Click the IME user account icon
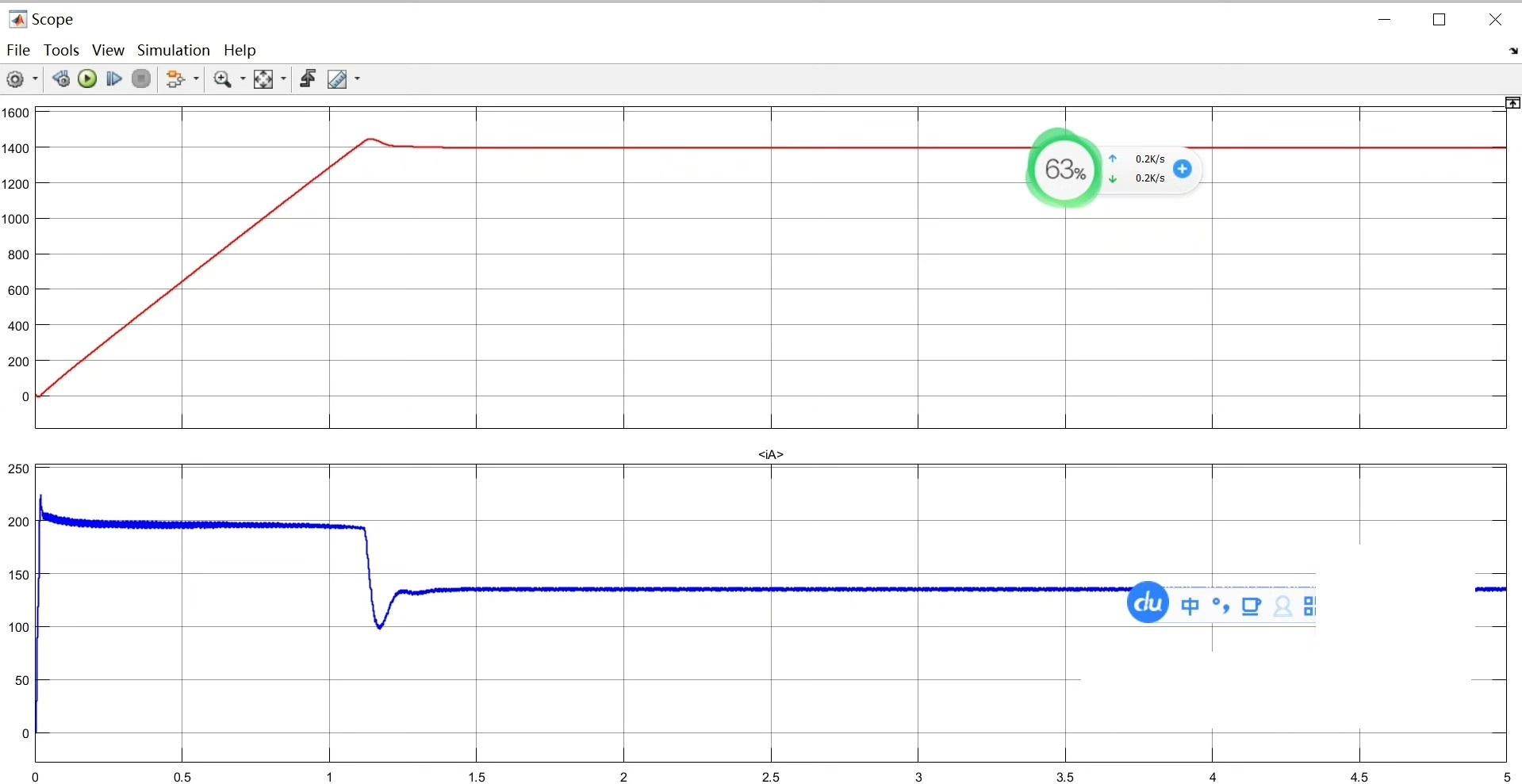Image resolution: width=1522 pixels, height=784 pixels. click(1282, 606)
